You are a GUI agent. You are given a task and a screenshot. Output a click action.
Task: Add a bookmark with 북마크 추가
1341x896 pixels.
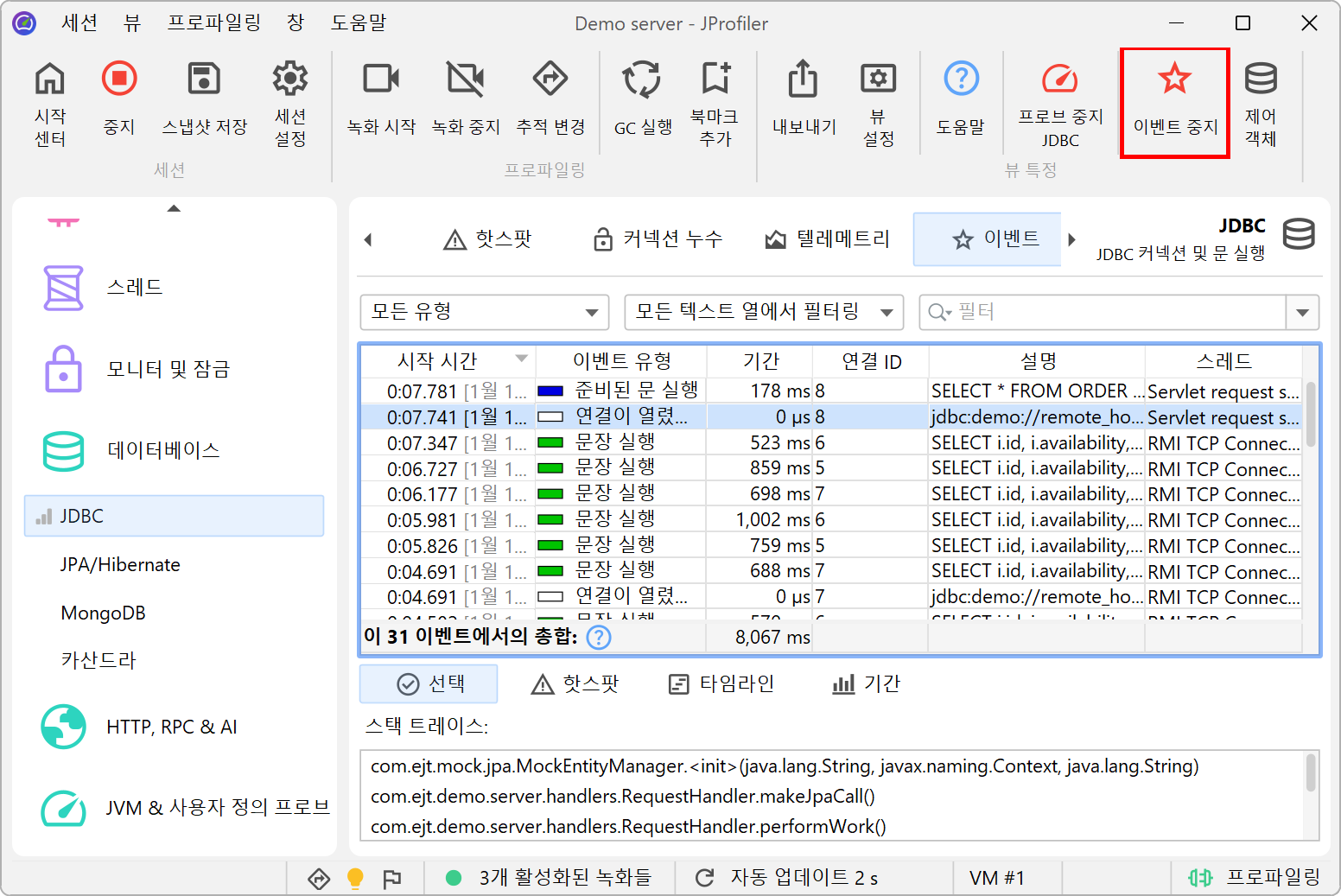point(715,79)
